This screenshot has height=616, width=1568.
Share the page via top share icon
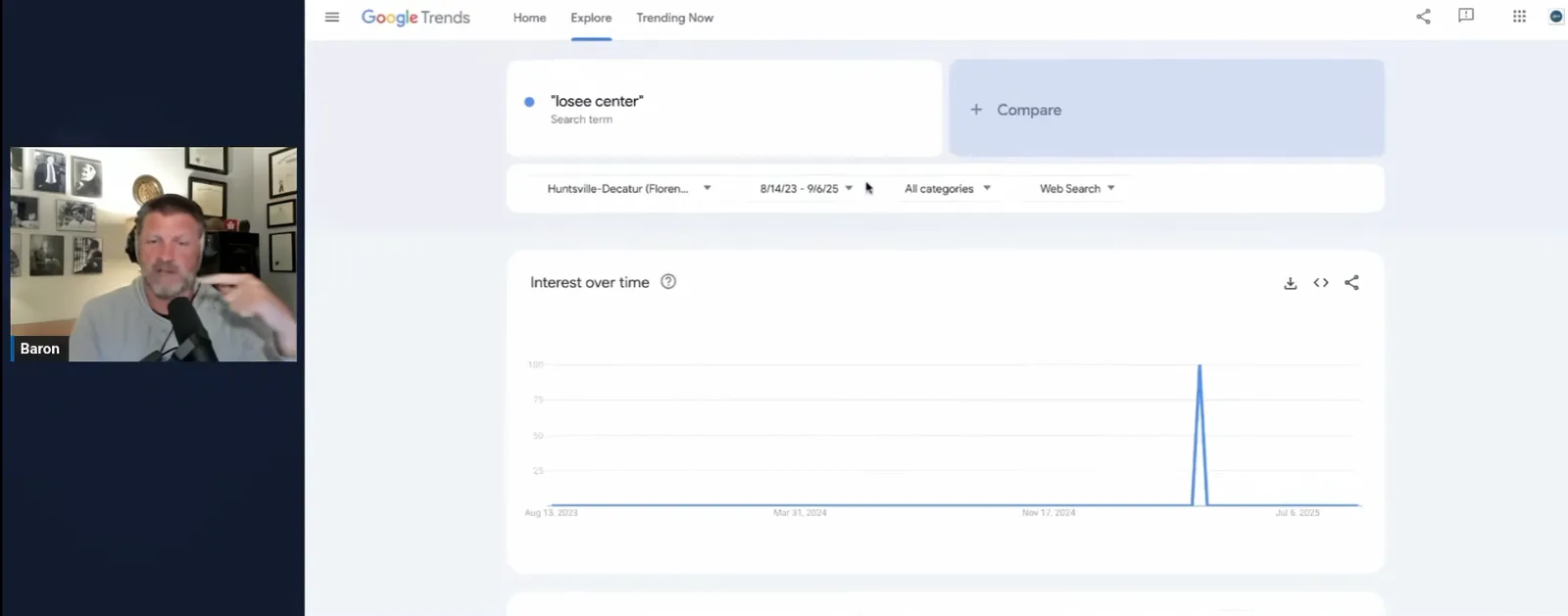[1423, 17]
